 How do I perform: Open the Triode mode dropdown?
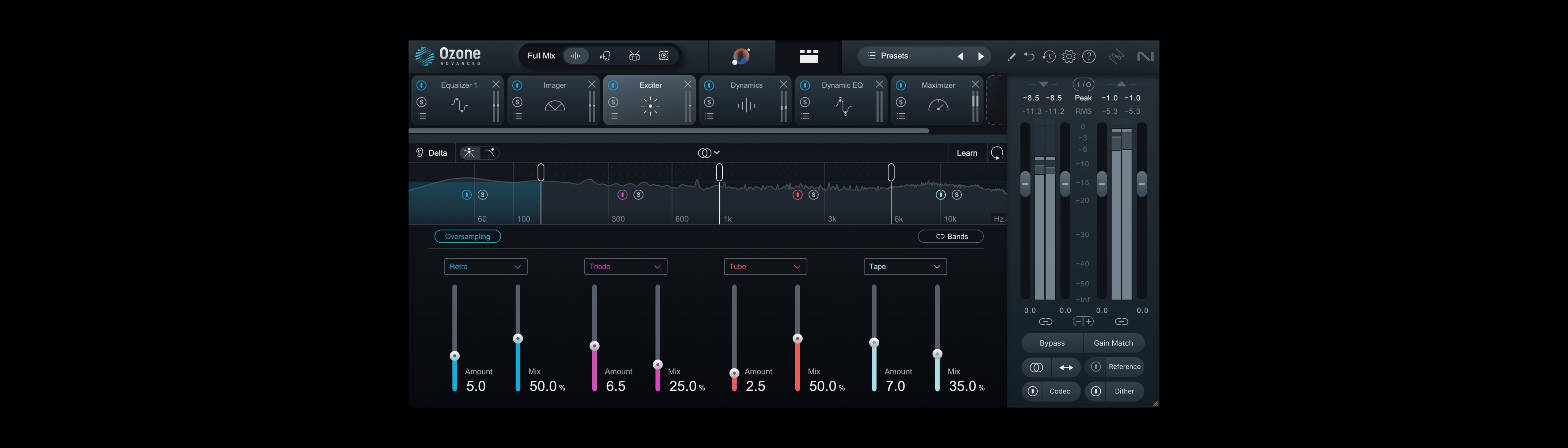tap(626, 267)
